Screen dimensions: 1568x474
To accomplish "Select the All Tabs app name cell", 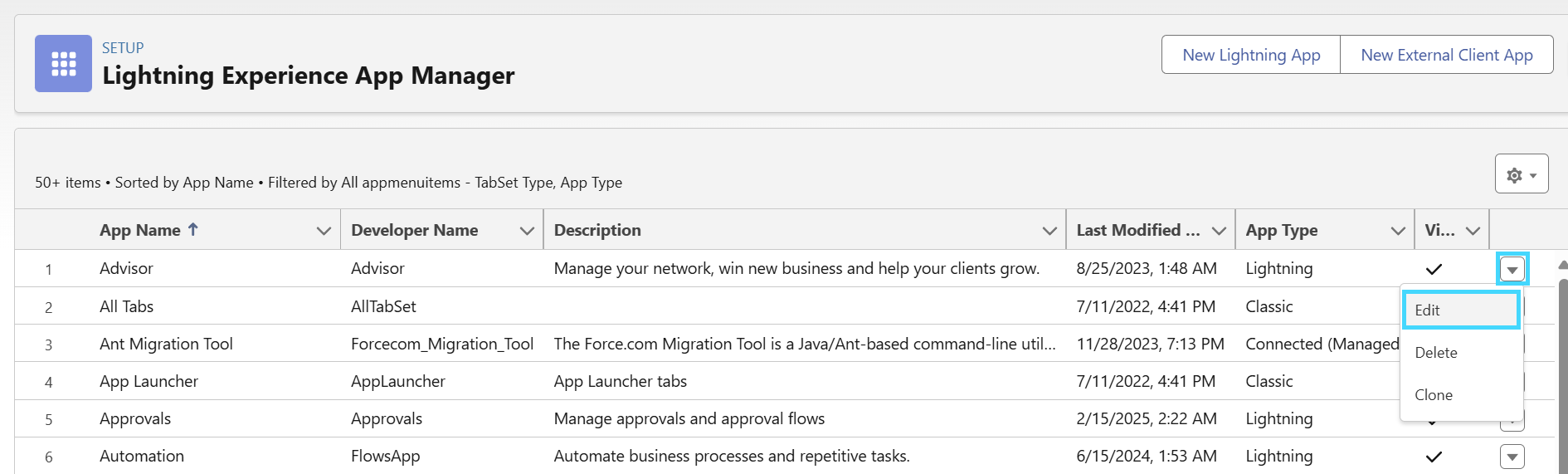I will click(126, 306).
